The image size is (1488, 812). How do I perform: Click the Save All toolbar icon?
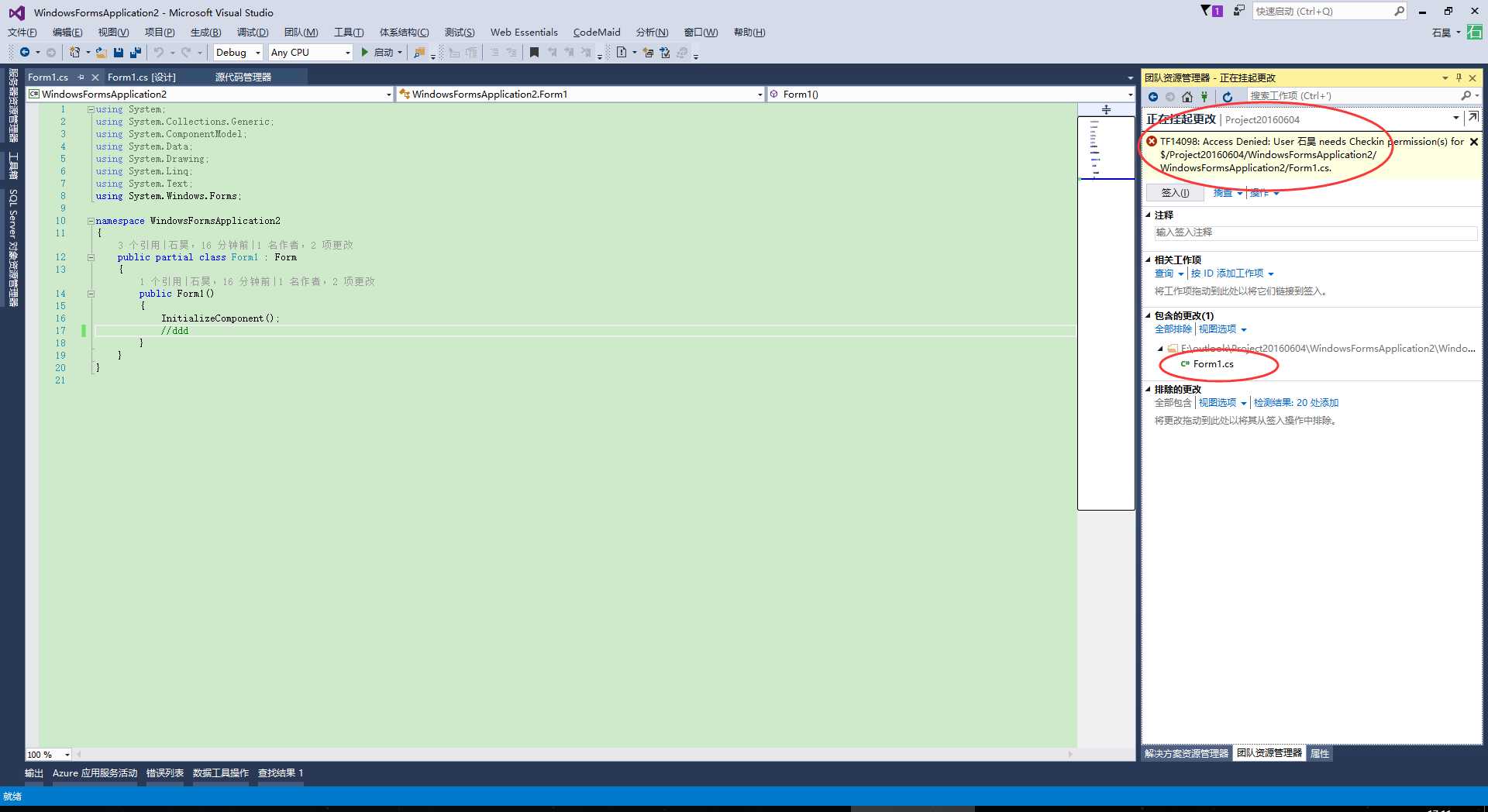pyautogui.click(x=136, y=52)
